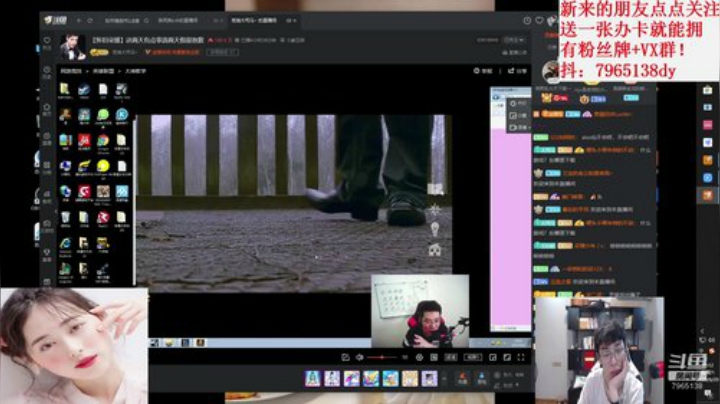Send the first gift in the gift bar

313,379
